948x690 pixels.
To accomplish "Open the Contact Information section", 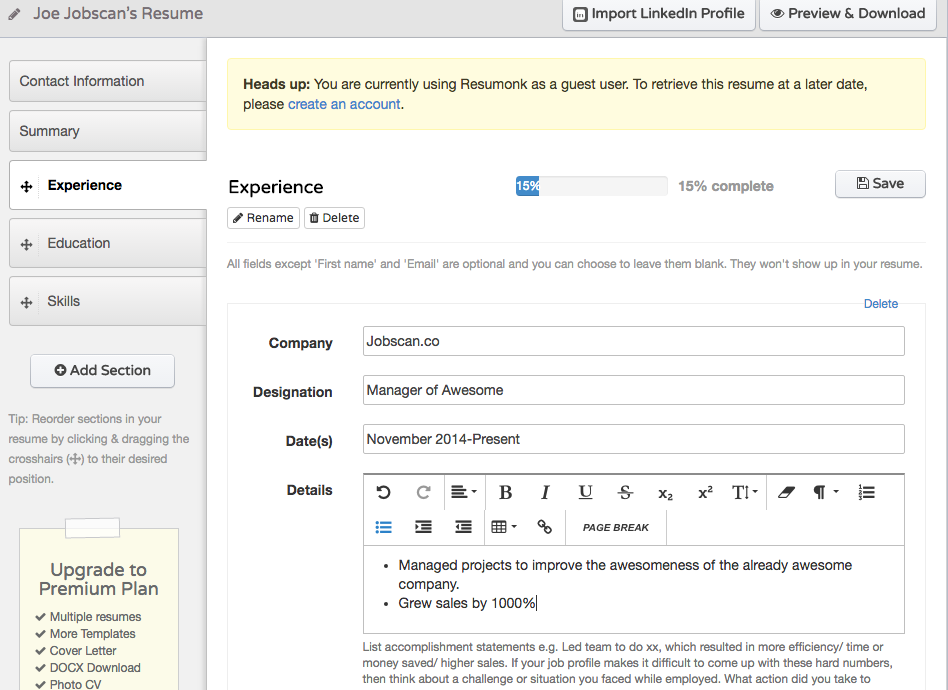I will 108,81.
